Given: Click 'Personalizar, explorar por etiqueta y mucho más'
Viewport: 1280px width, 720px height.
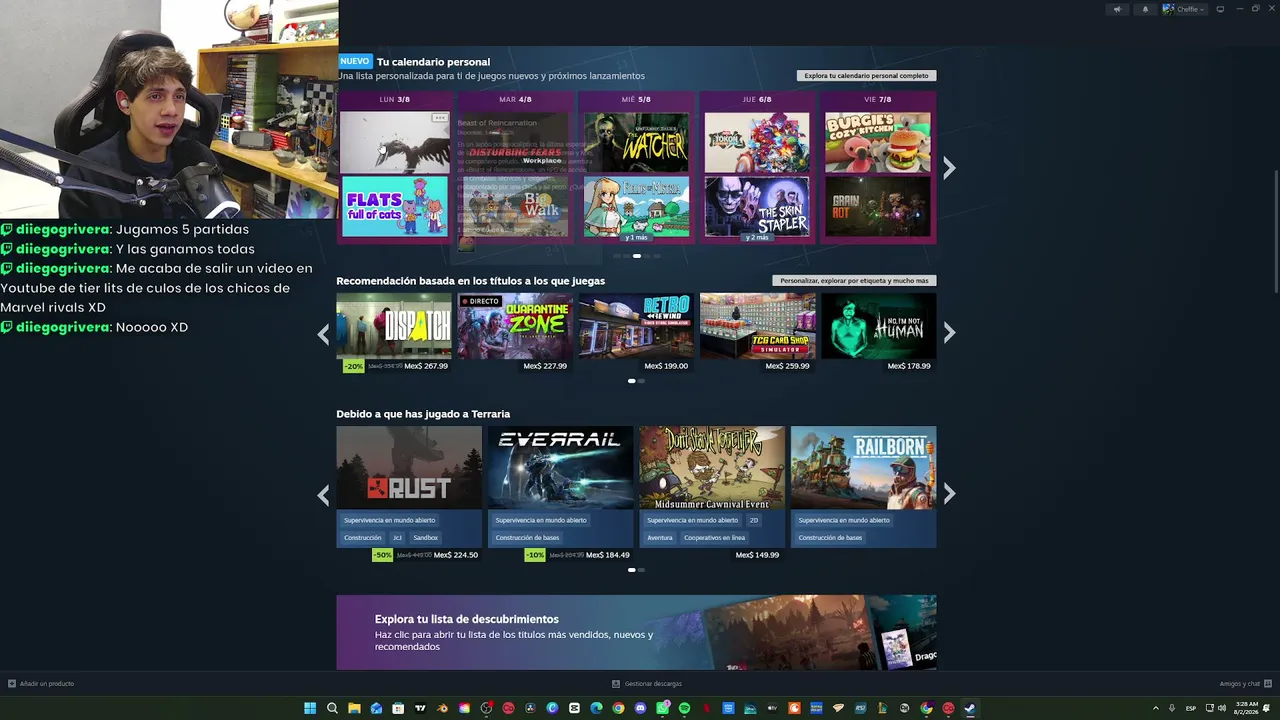Looking at the screenshot, I should 854,281.
